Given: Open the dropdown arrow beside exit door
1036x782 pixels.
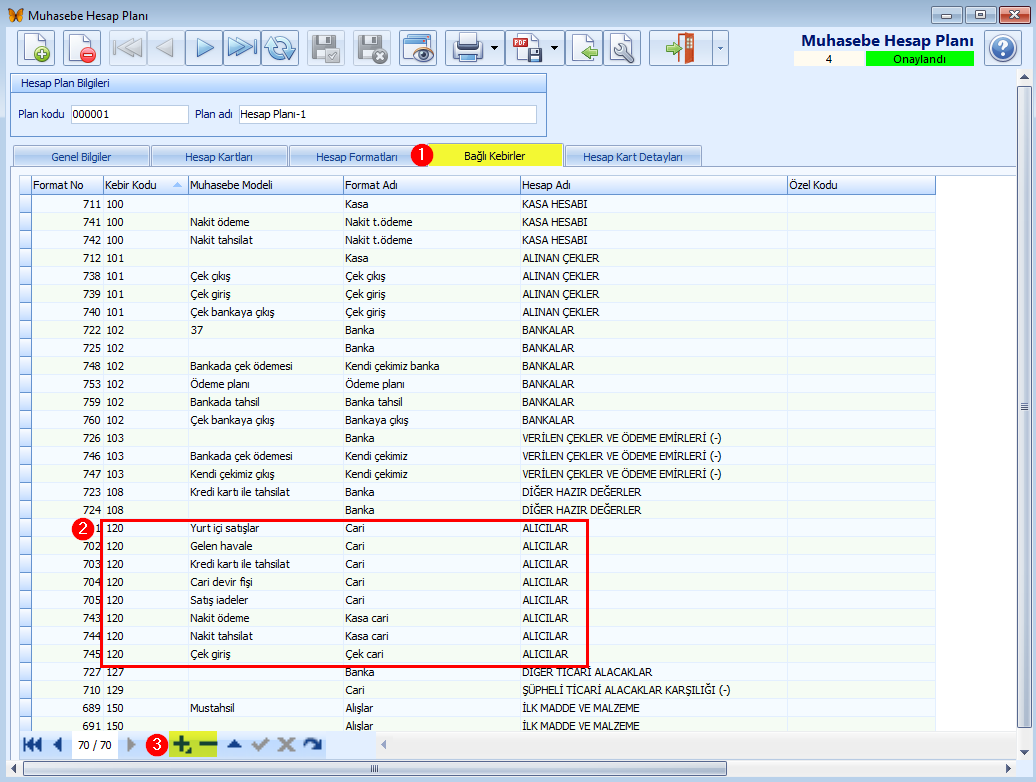Looking at the screenshot, I should [x=720, y=48].
